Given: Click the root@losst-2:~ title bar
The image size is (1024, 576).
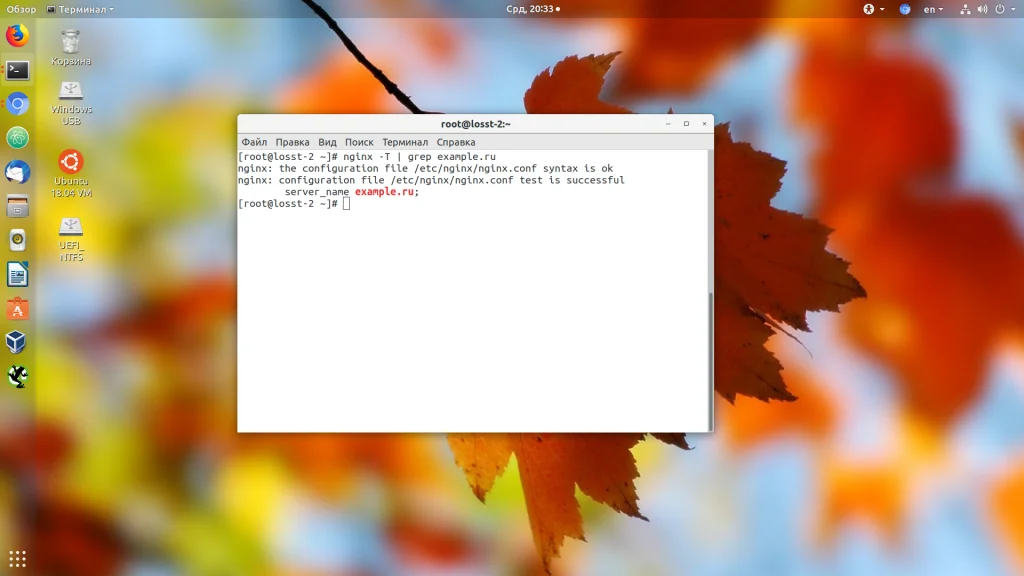Looking at the screenshot, I should (x=475, y=123).
